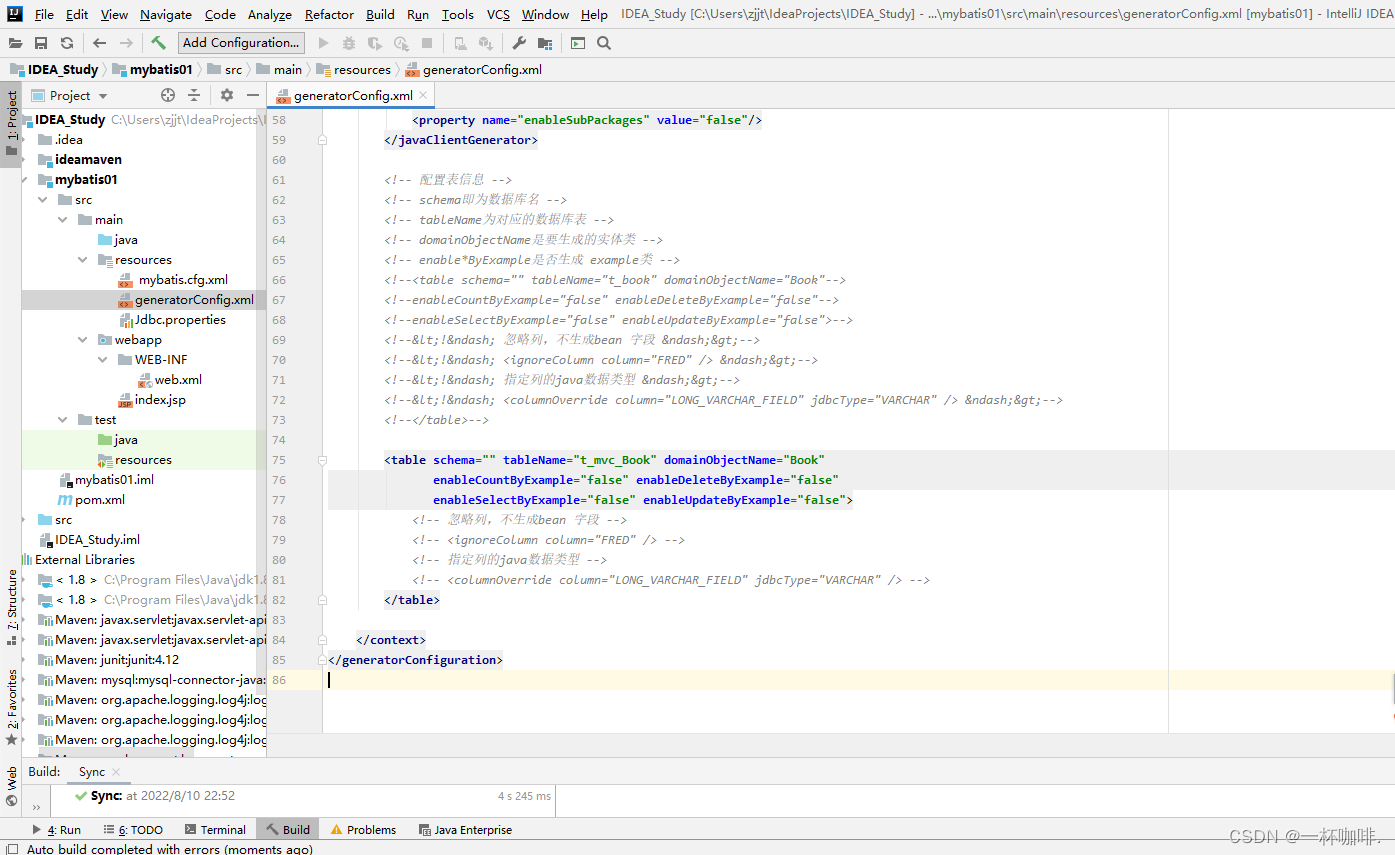Select mybatis.cfg.xml in project tree
The height and width of the screenshot is (855, 1395).
click(x=174, y=280)
